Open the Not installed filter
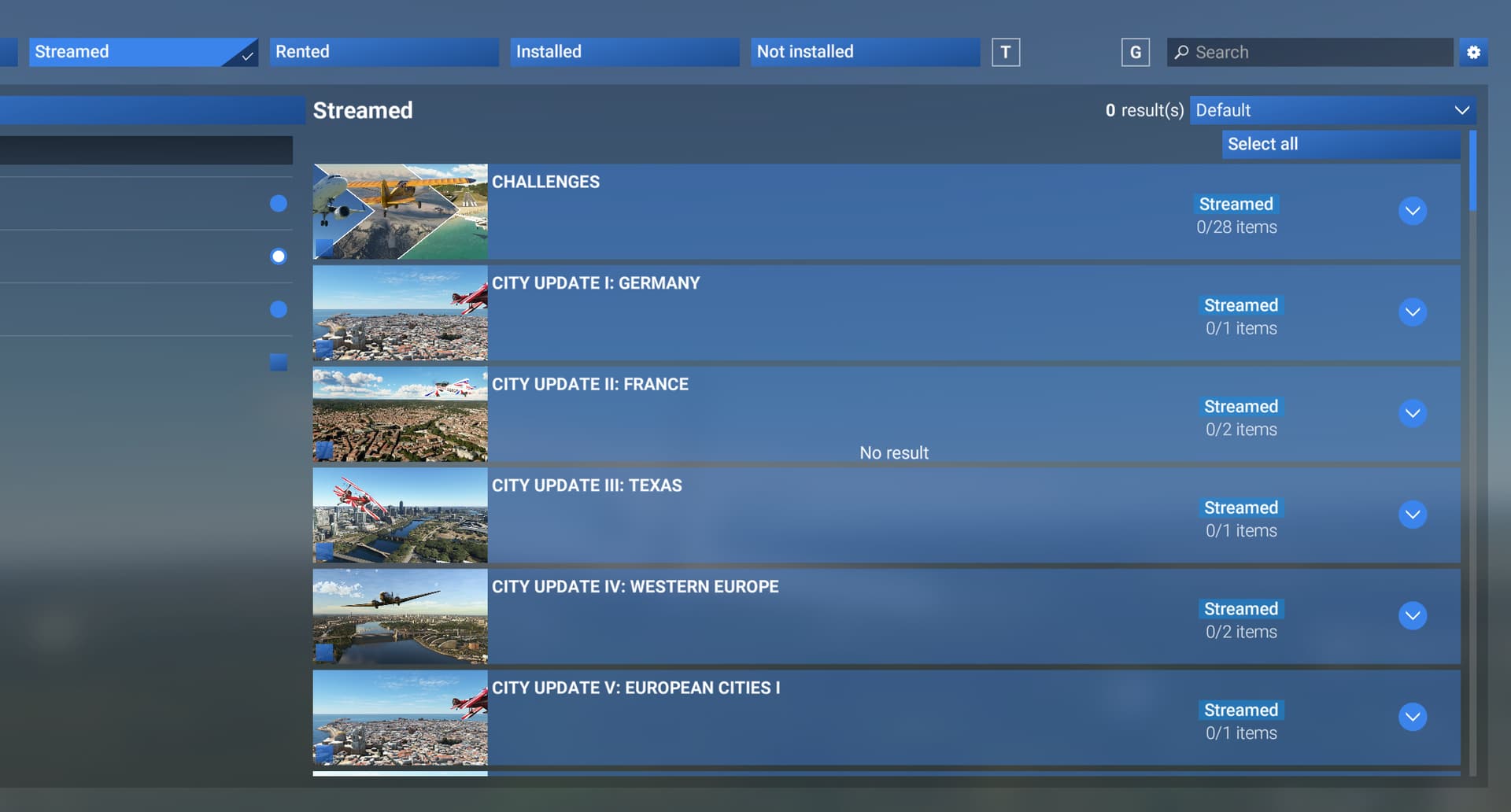Image resolution: width=1511 pixels, height=812 pixels. pyautogui.click(x=864, y=52)
